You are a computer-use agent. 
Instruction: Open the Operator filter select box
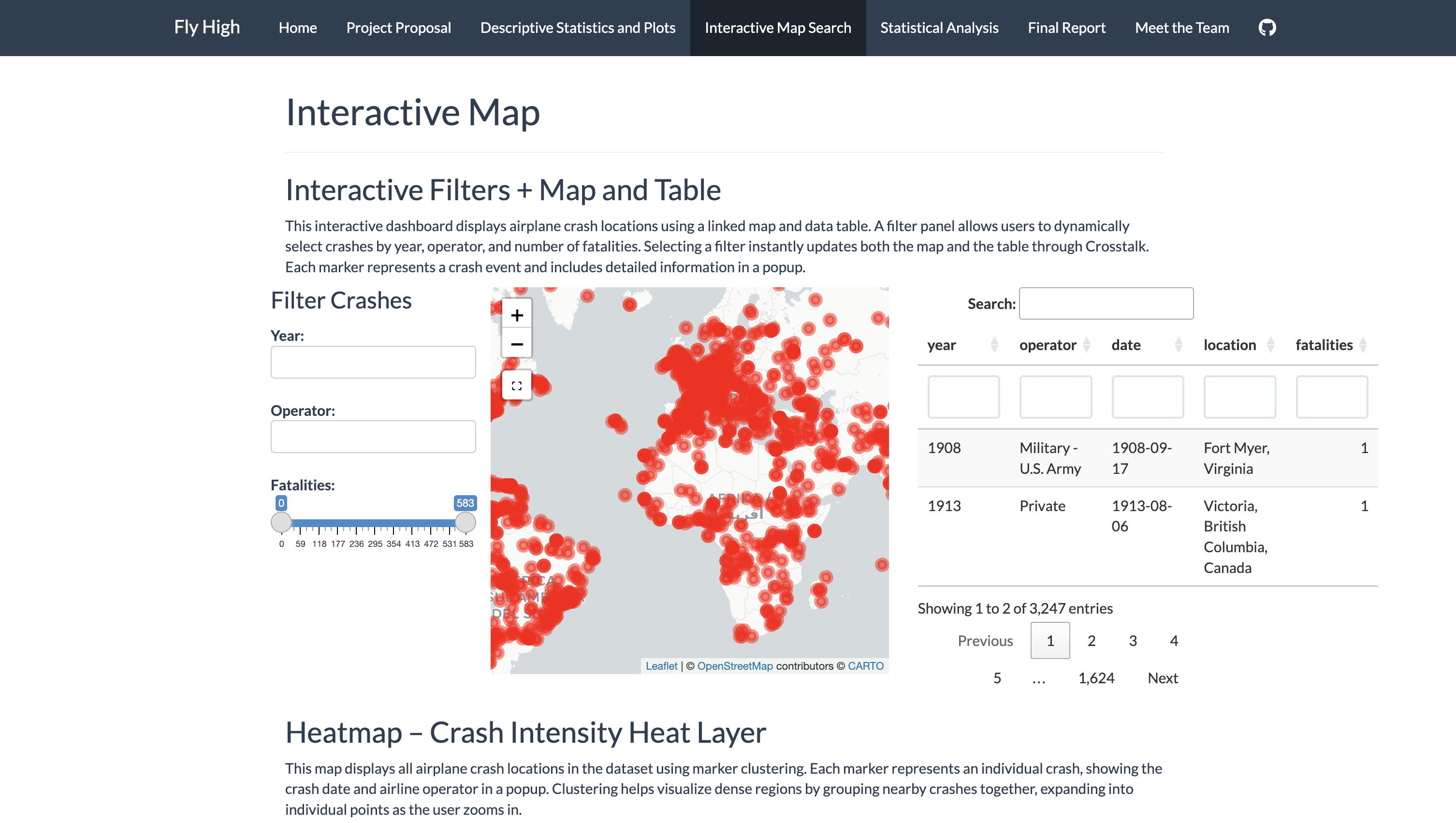click(373, 436)
